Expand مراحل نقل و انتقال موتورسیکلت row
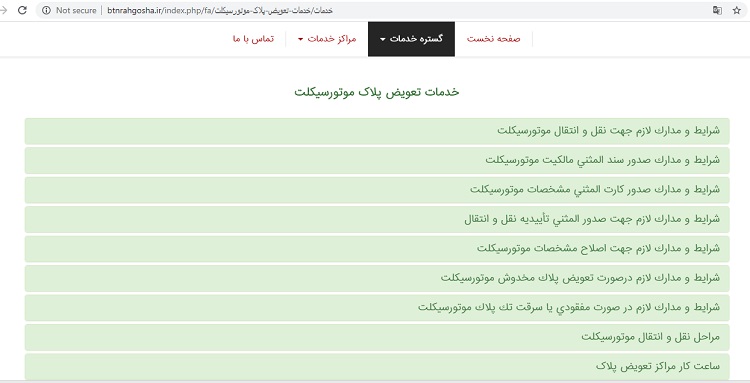 click(x=377, y=337)
